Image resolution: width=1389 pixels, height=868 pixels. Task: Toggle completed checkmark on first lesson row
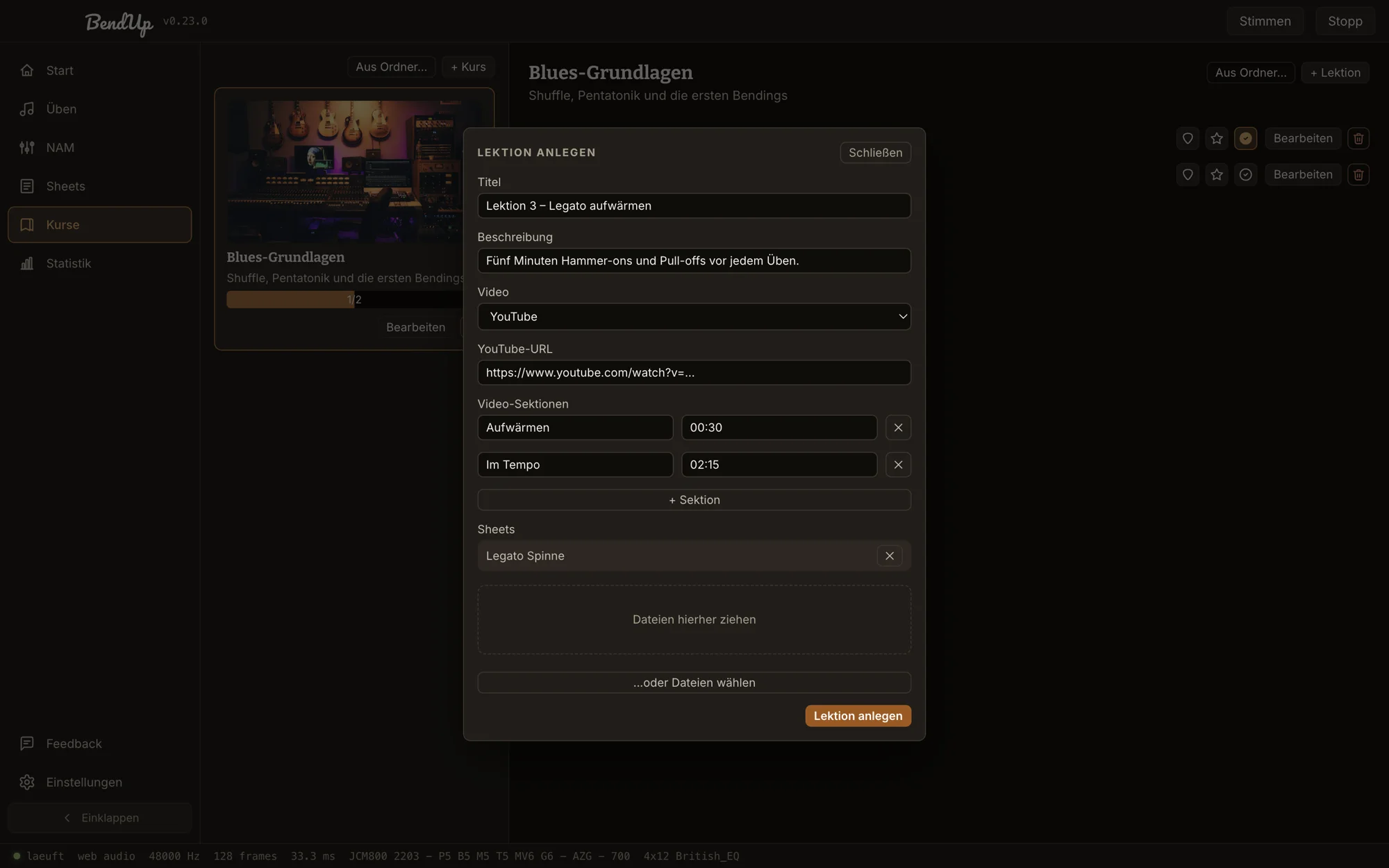coord(1246,138)
